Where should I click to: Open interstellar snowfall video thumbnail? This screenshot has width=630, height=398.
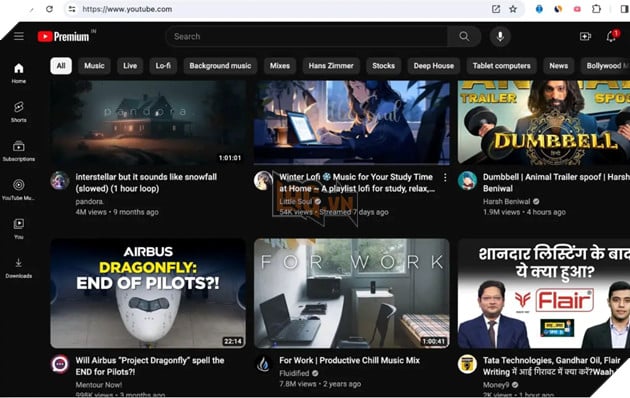point(148,122)
